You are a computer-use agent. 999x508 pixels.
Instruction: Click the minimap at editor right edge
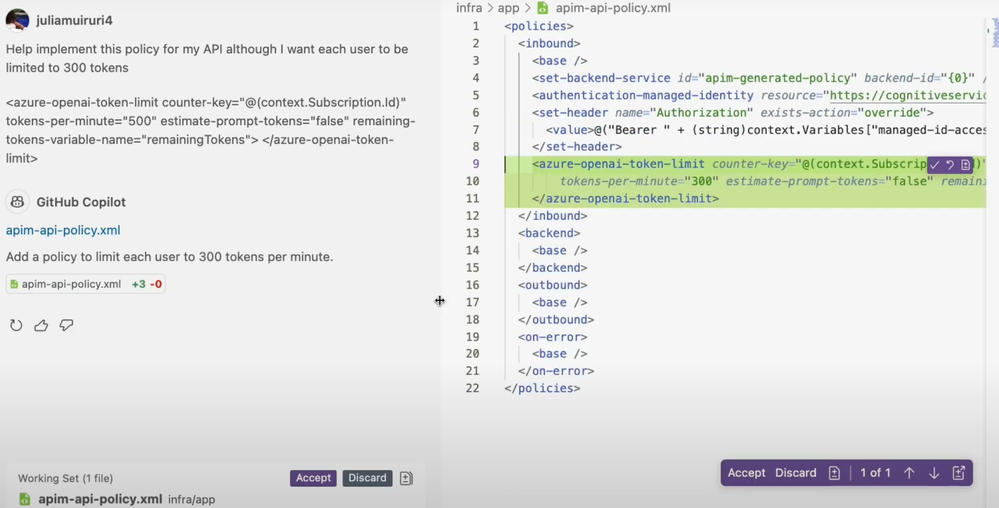pos(995,32)
